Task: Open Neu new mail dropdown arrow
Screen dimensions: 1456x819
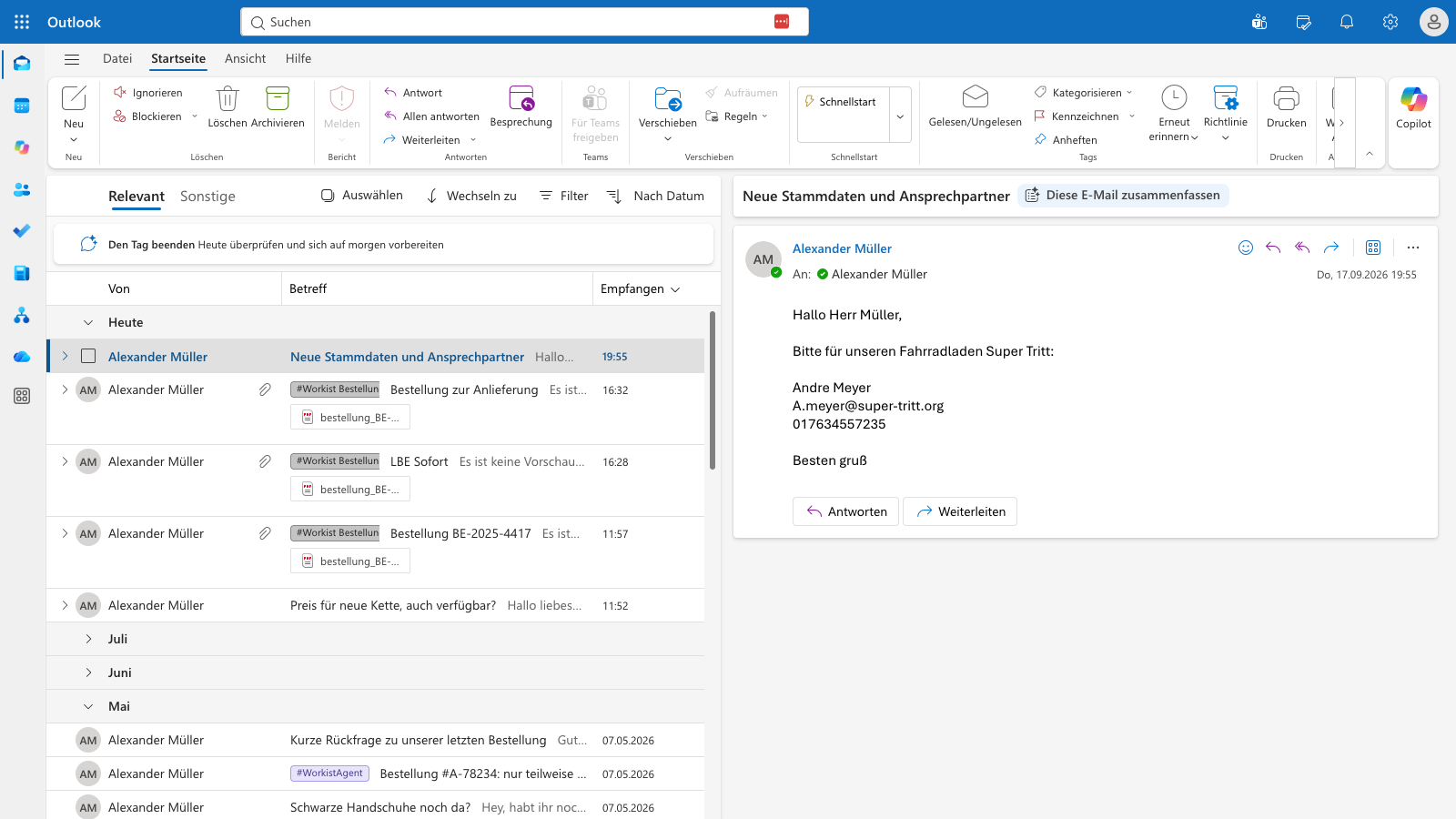Action: pos(74,140)
